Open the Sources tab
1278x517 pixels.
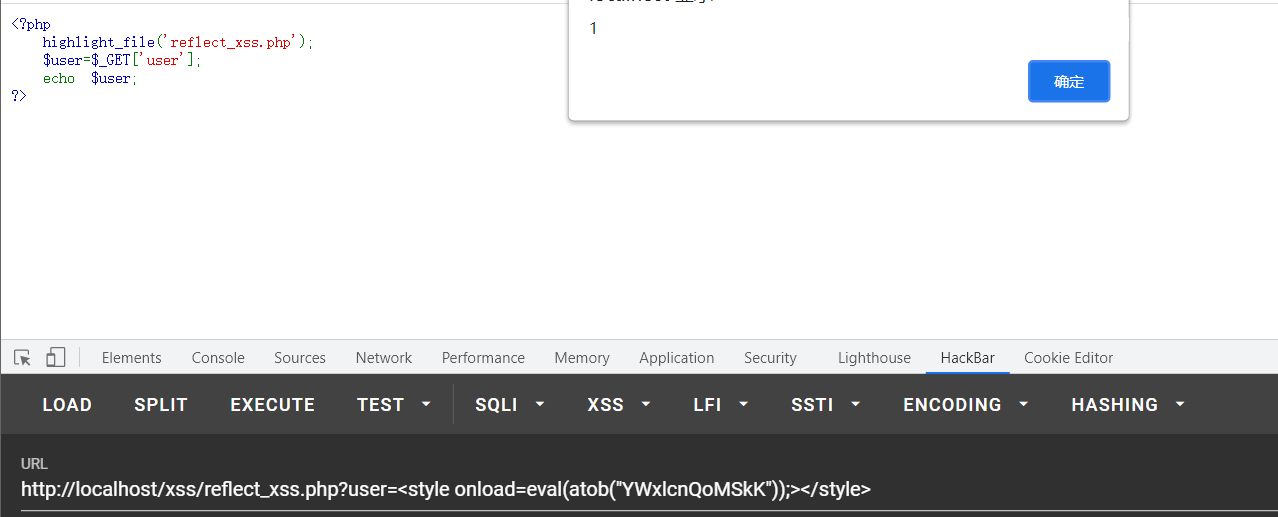click(300, 358)
